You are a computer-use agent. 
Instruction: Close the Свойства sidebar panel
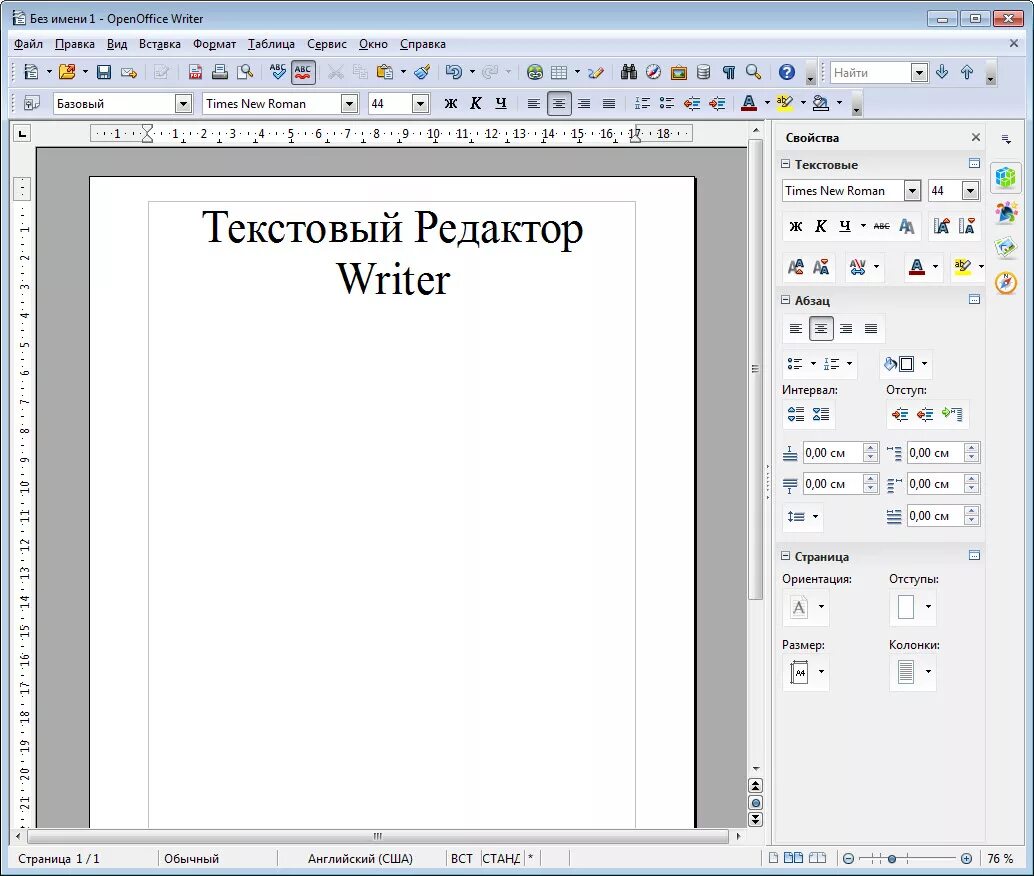tap(975, 137)
